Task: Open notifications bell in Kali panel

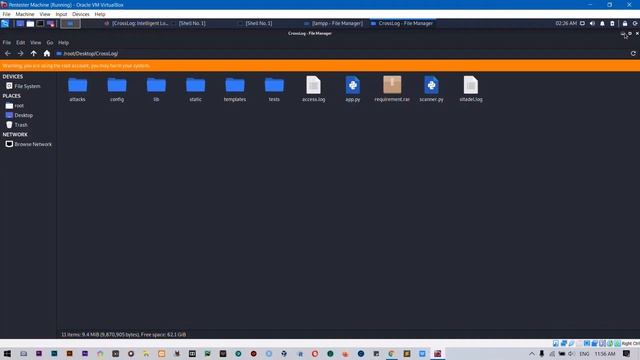Action: pyautogui.click(x=602, y=24)
